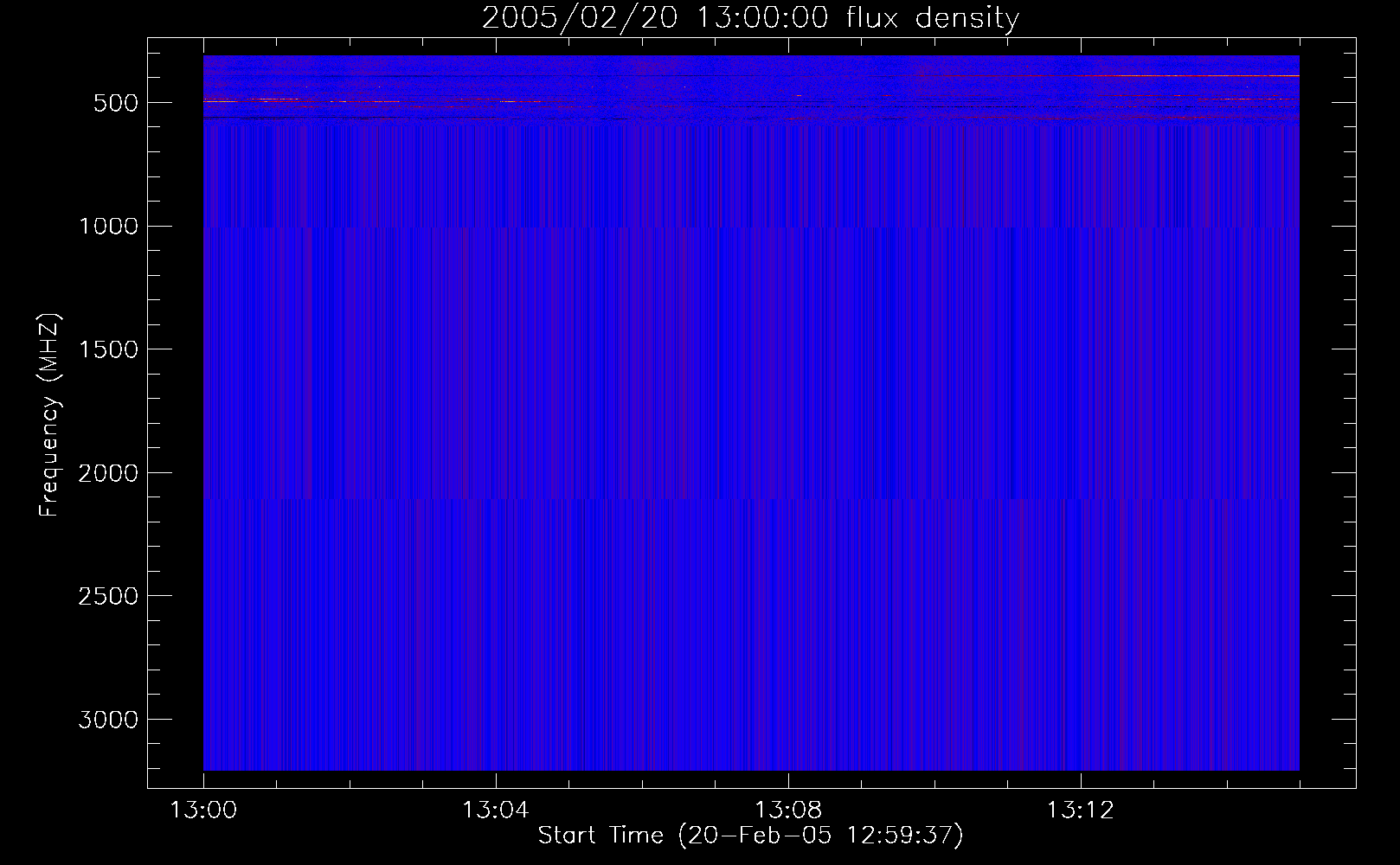1400x865 pixels.
Task: Select the 500 frequency tick label
Action: pyautogui.click(x=116, y=103)
